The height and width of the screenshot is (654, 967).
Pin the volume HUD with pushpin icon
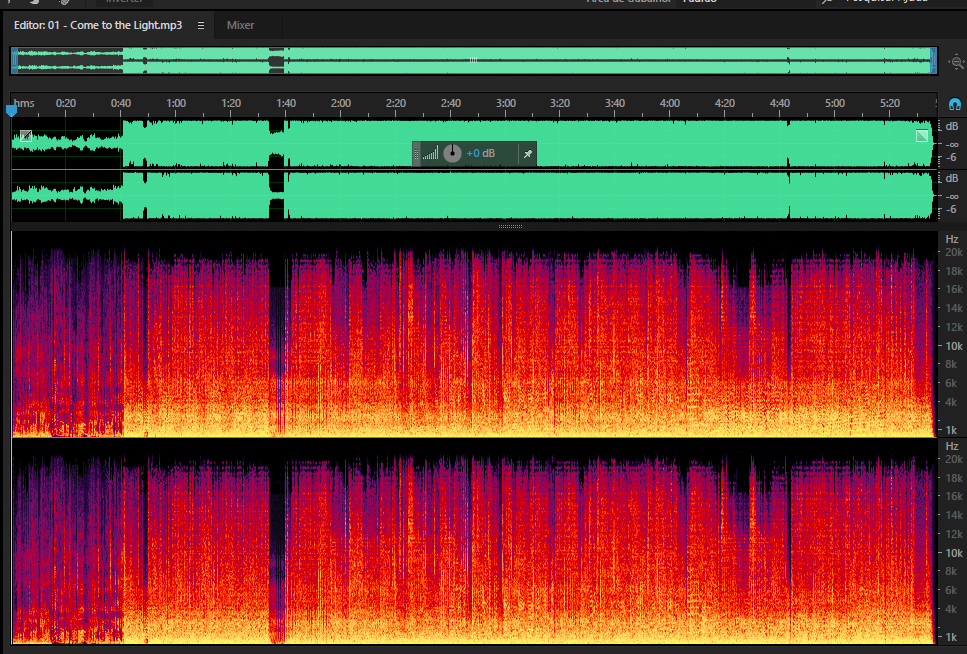click(x=528, y=154)
